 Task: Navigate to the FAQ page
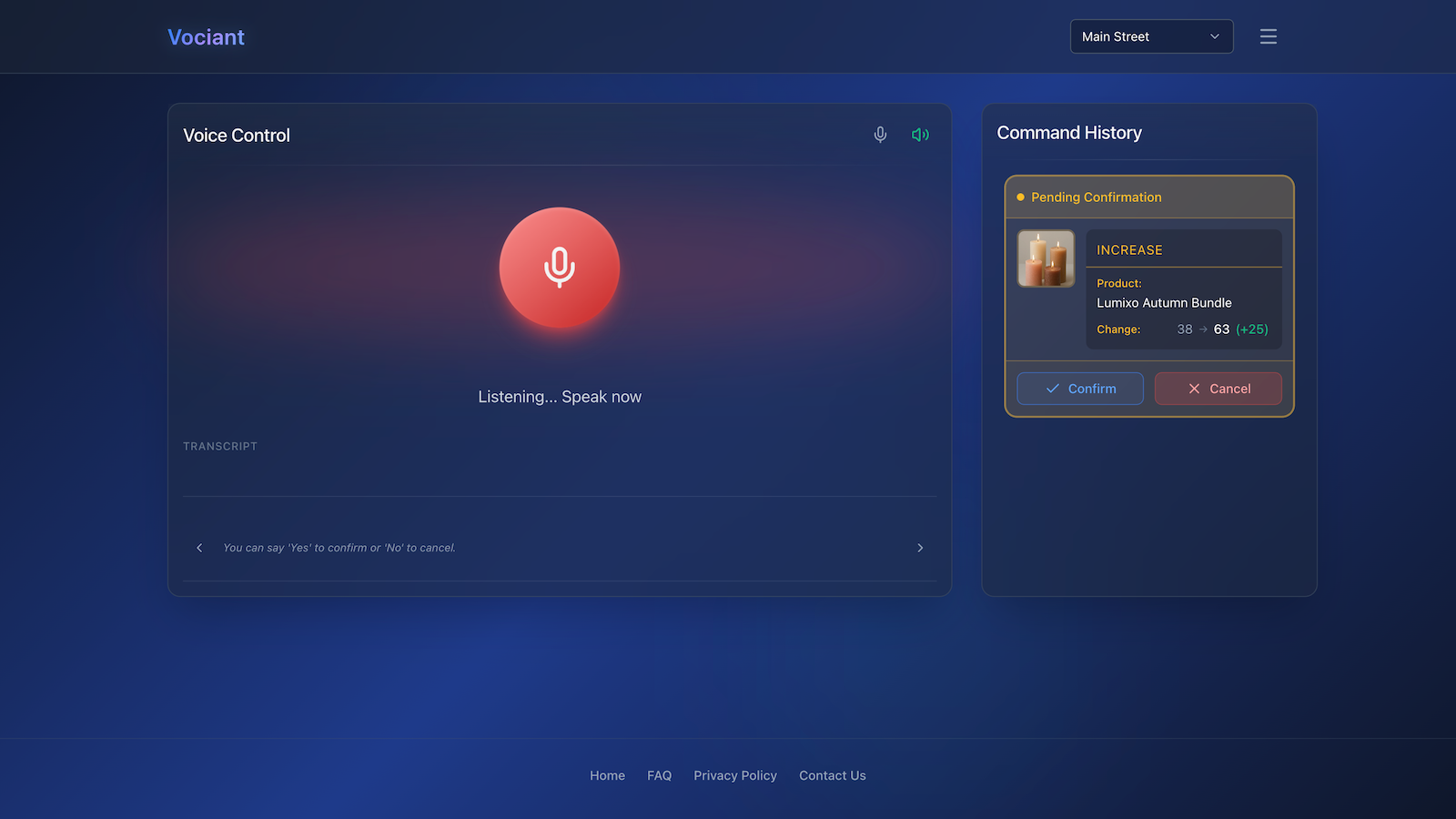point(659,774)
